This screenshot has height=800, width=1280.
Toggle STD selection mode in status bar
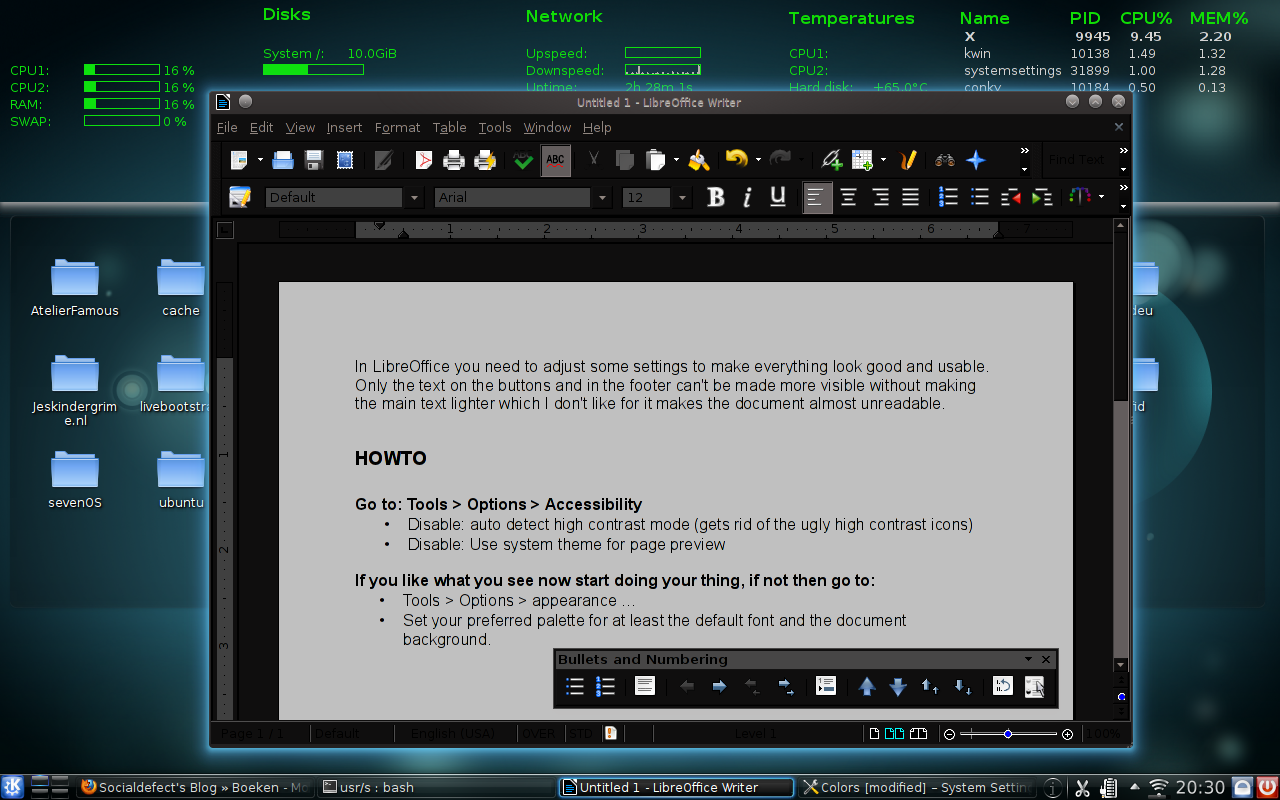pos(581,733)
